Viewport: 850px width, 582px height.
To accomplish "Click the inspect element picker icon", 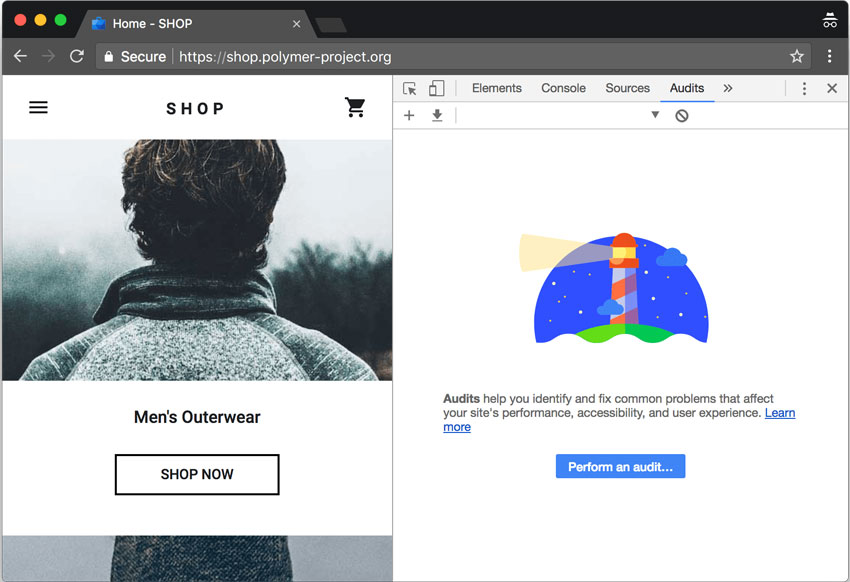I will [410, 88].
